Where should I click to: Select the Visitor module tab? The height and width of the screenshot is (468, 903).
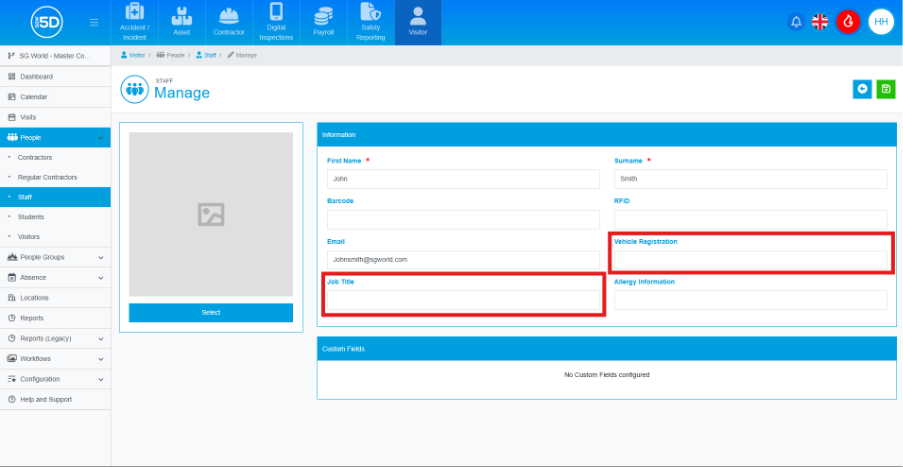pyautogui.click(x=418, y=22)
